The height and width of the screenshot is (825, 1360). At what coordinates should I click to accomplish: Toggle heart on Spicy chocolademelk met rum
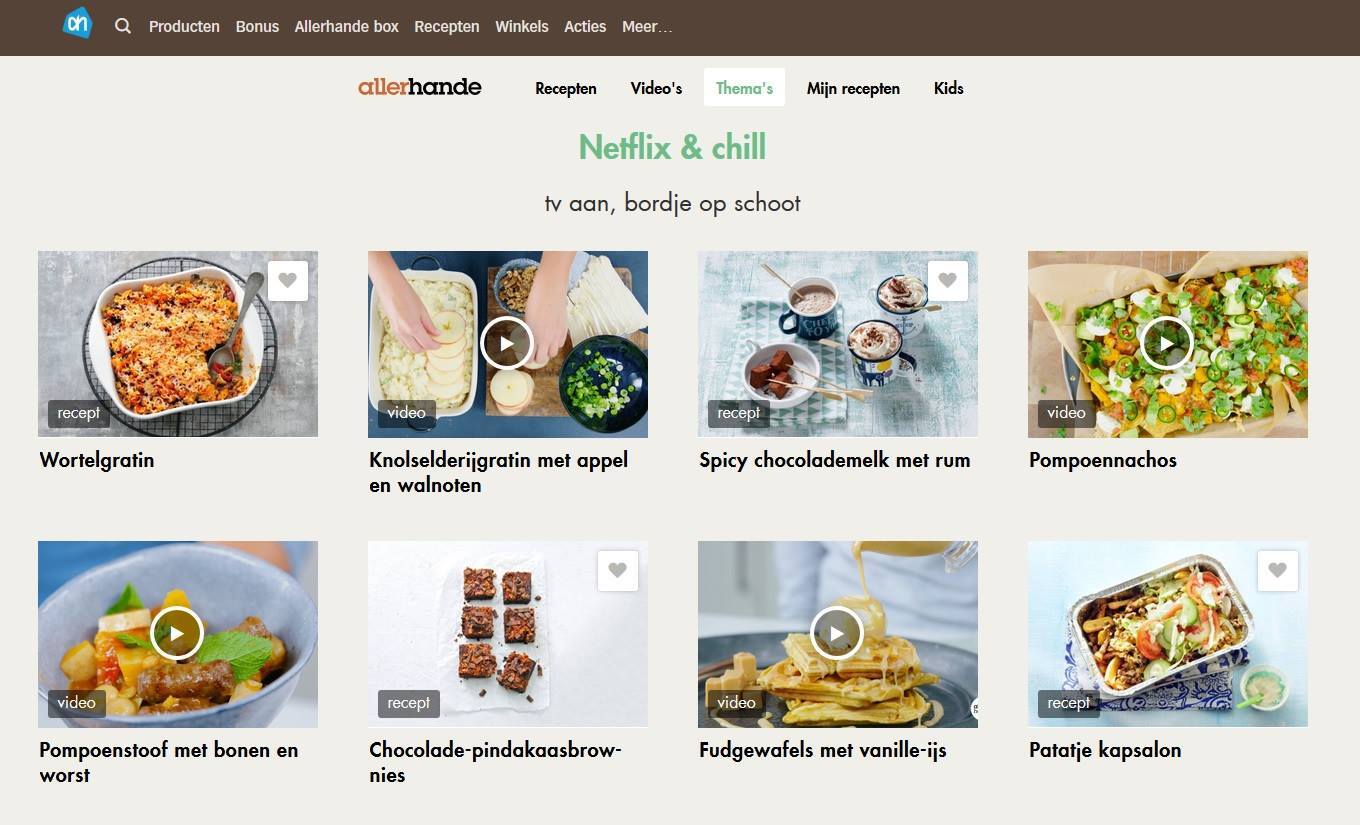click(948, 281)
